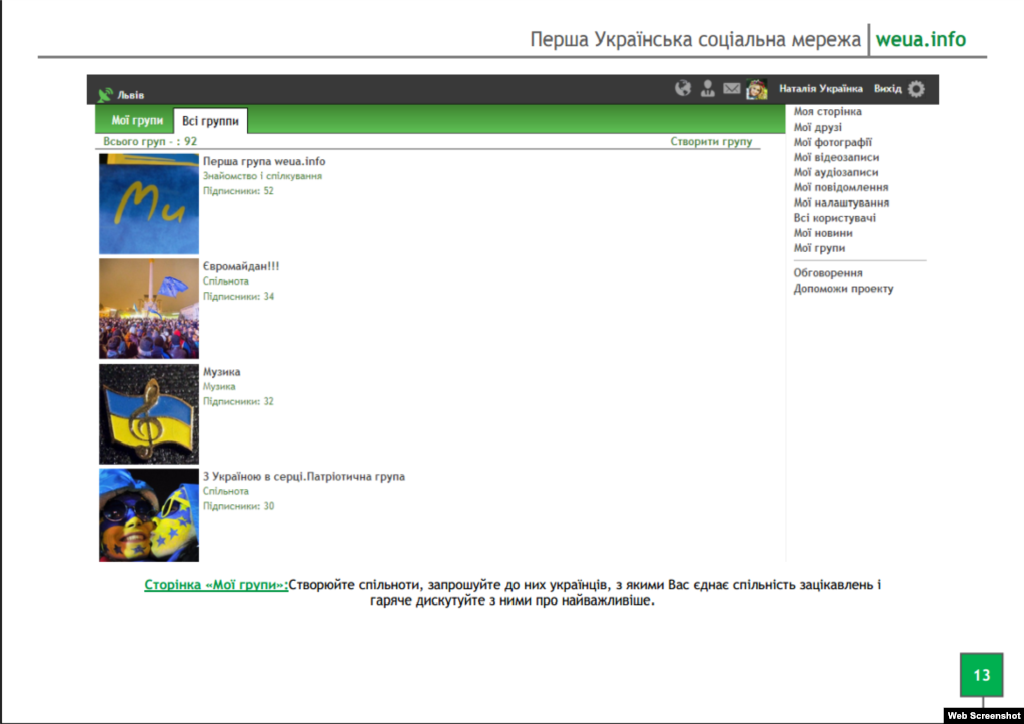The height and width of the screenshot is (724, 1024).
Task: Open the Євромайдан!!! group thumbnail
Action: 149,308
